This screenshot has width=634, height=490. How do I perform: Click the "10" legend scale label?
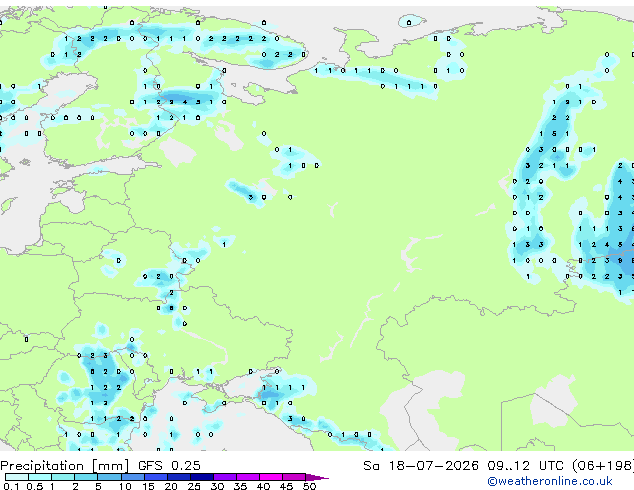[x=125, y=486]
